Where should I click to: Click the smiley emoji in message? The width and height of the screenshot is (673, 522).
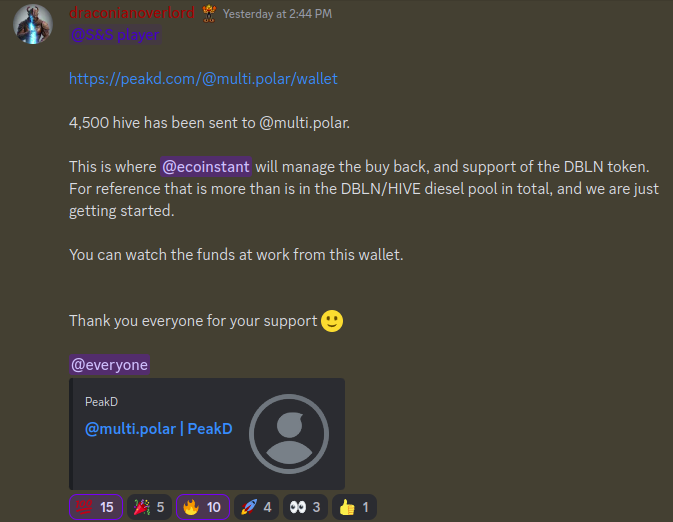pos(332,321)
